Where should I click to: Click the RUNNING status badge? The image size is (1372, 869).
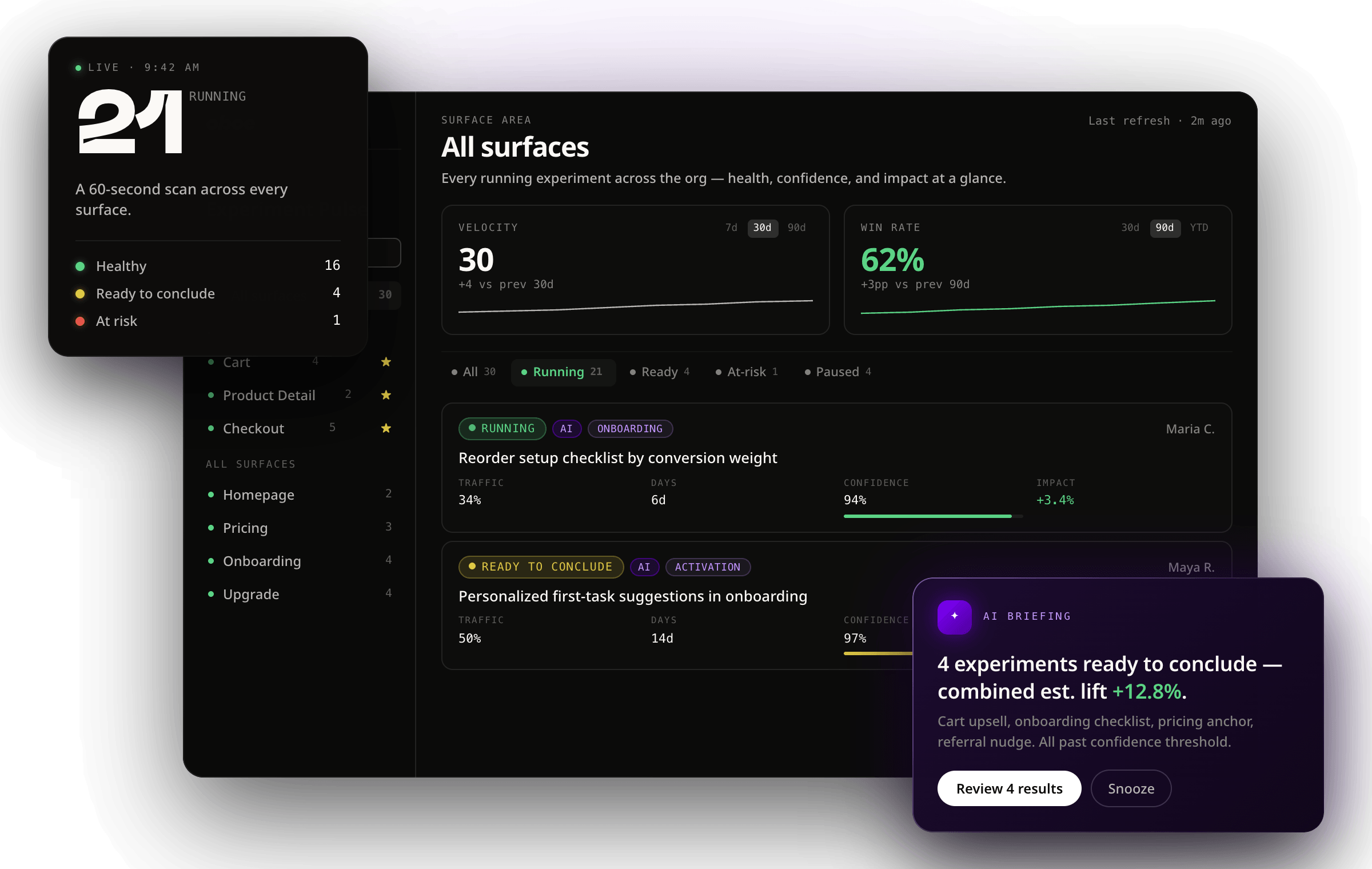tap(502, 429)
